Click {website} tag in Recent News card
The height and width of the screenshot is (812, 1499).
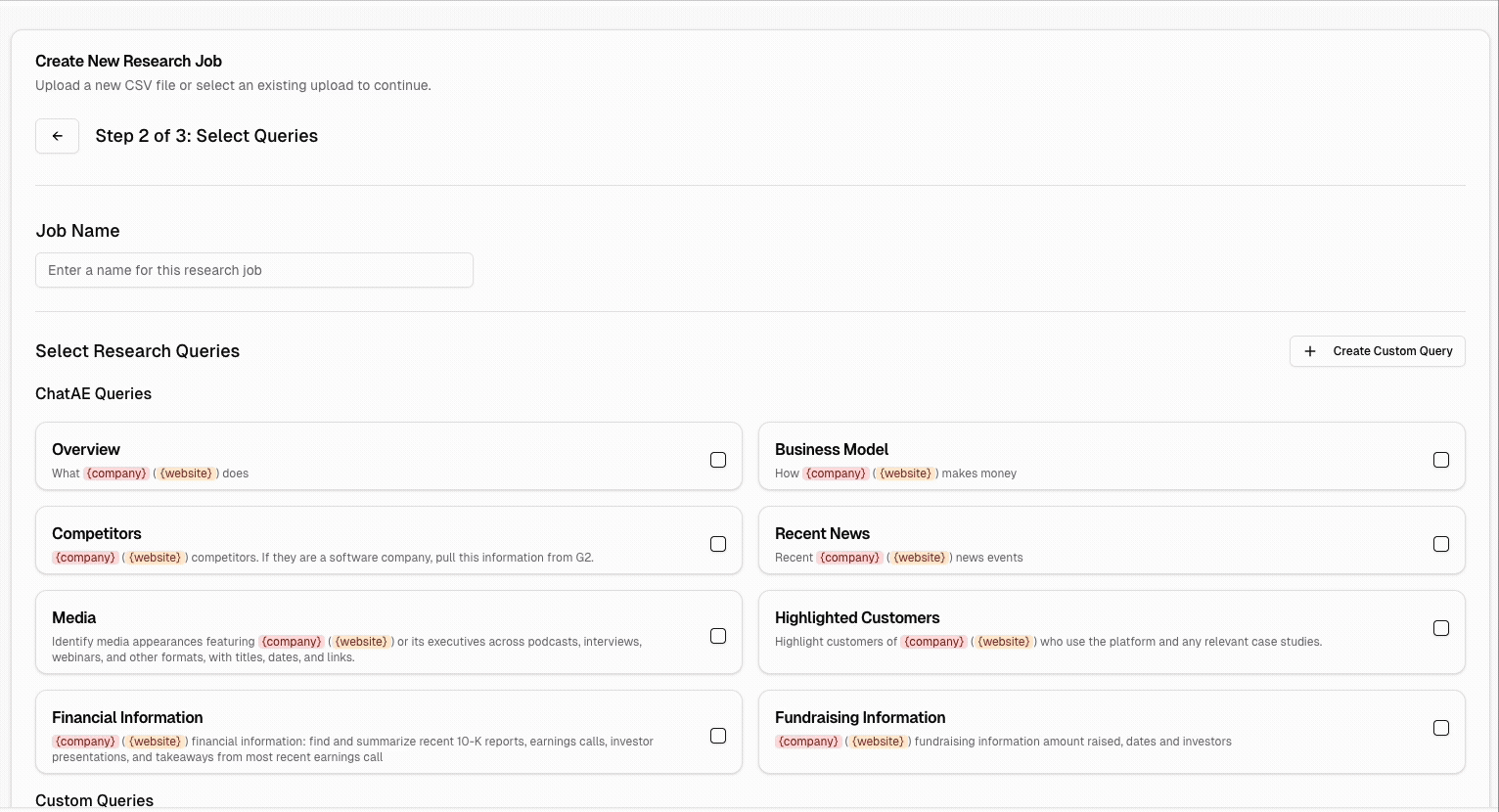coord(919,558)
